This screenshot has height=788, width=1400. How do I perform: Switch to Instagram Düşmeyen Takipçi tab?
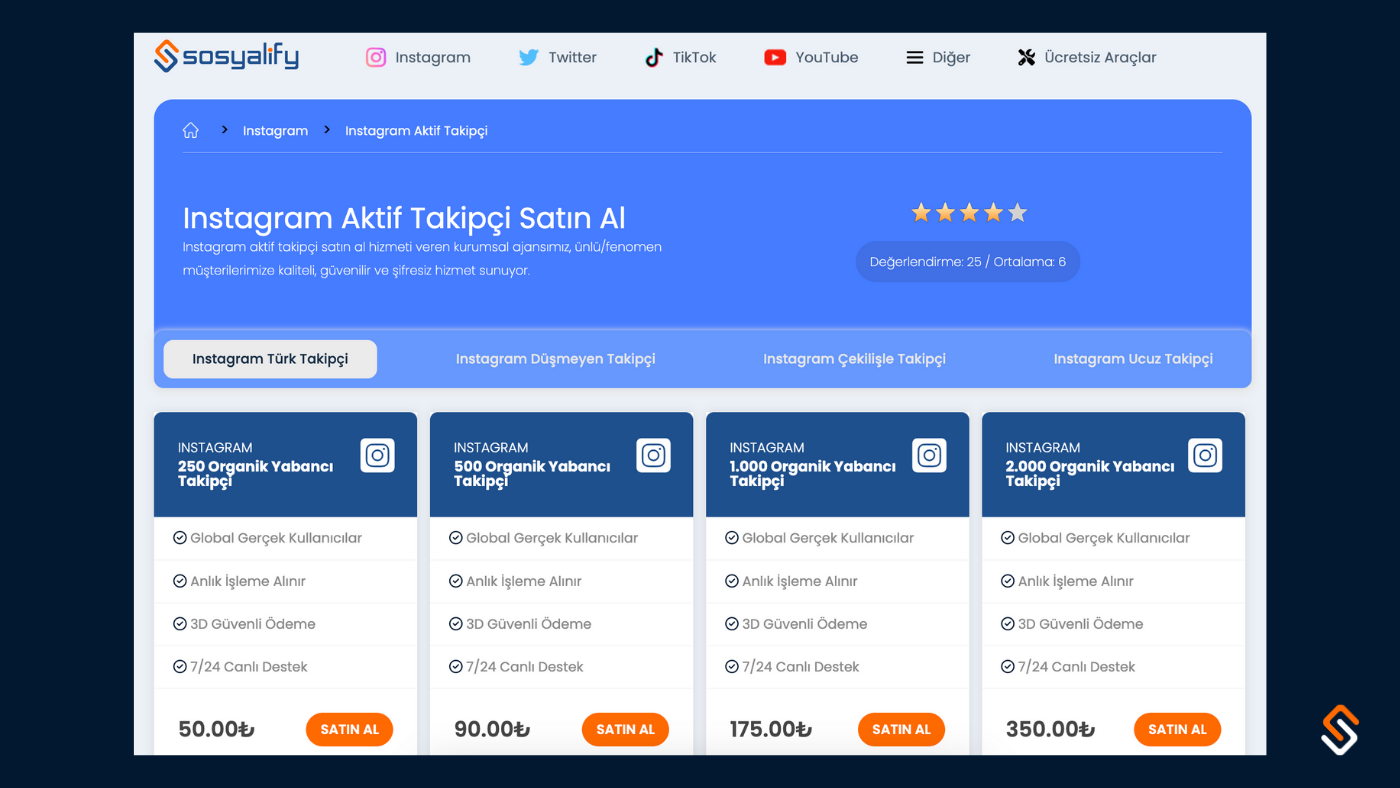556,359
